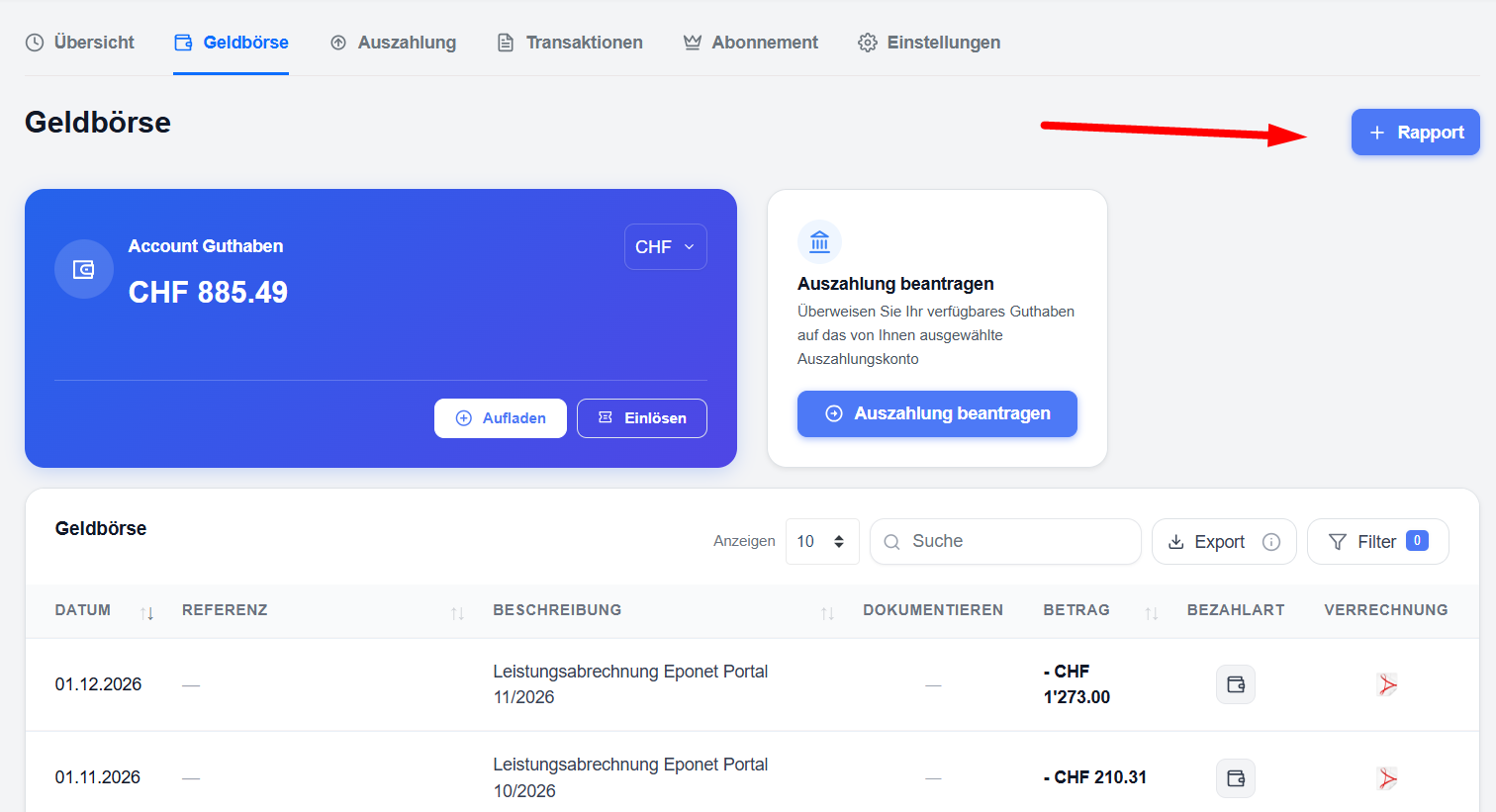Open PDF for the 01.11.2026 entry
Viewport: 1496px width, 812px height.
1387,778
